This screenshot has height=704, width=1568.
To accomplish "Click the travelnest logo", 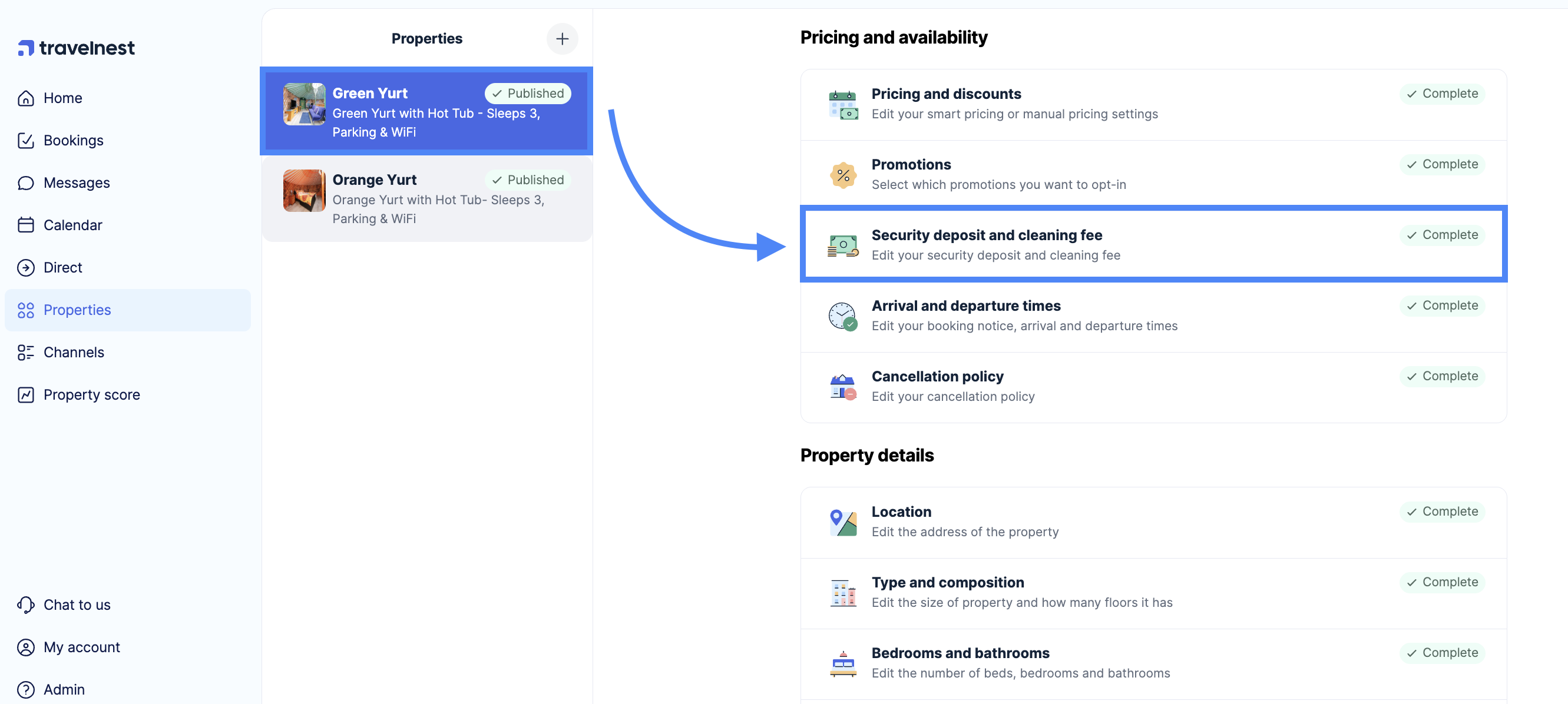I will pyautogui.click(x=77, y=48).
